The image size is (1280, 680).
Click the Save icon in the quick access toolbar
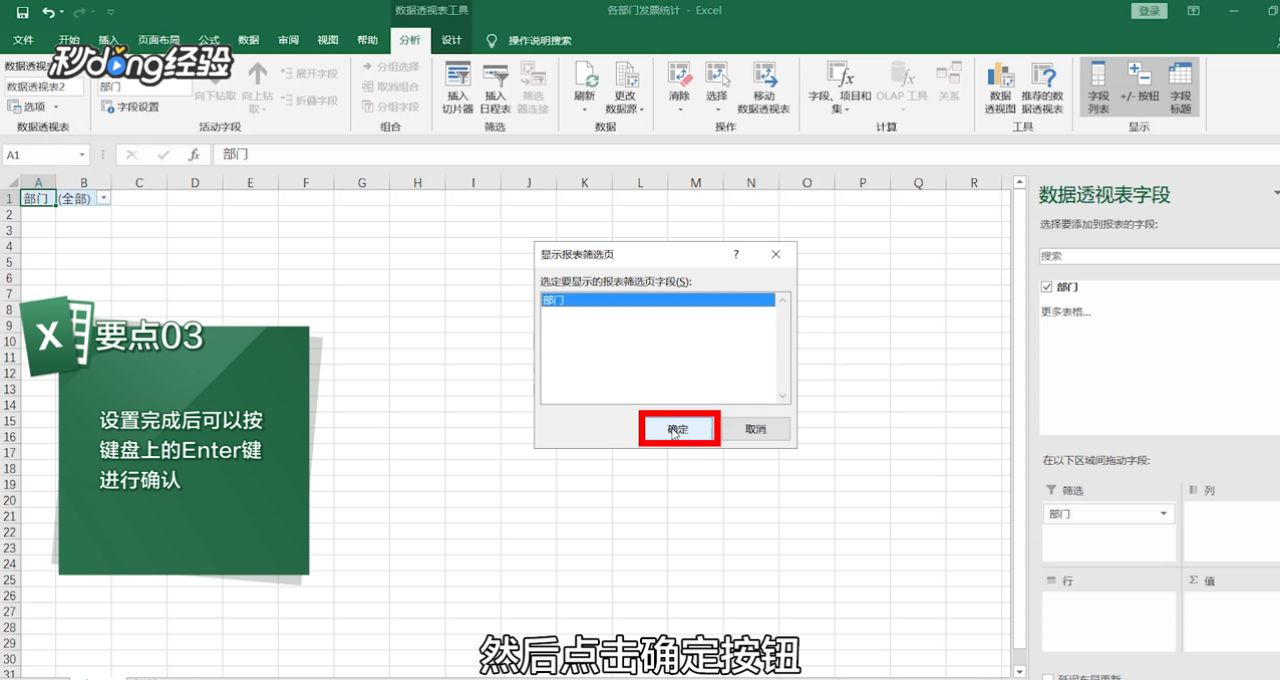[22, 12]
